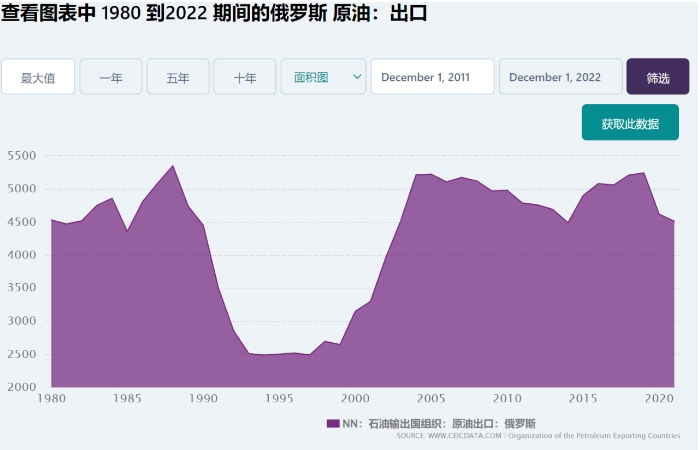Toggle the purple legend swatch for 俄罗斯 series

click(333, 423)
